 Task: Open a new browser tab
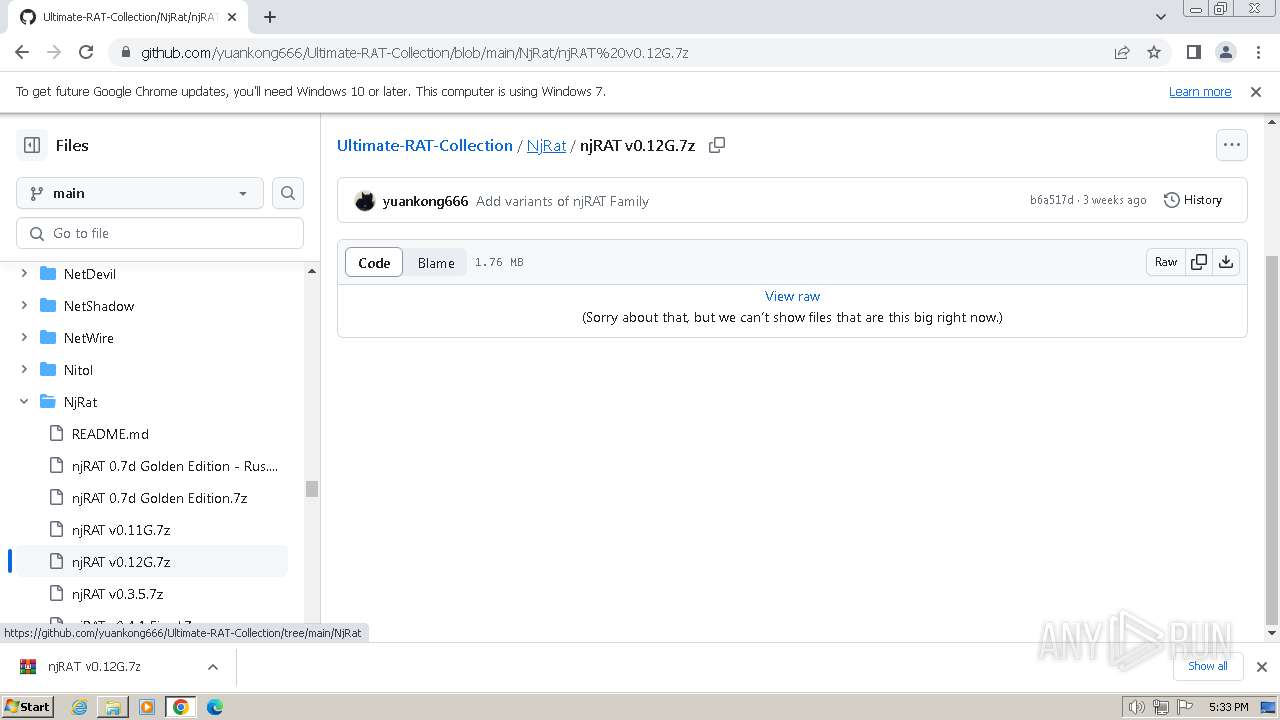(270, 17)
